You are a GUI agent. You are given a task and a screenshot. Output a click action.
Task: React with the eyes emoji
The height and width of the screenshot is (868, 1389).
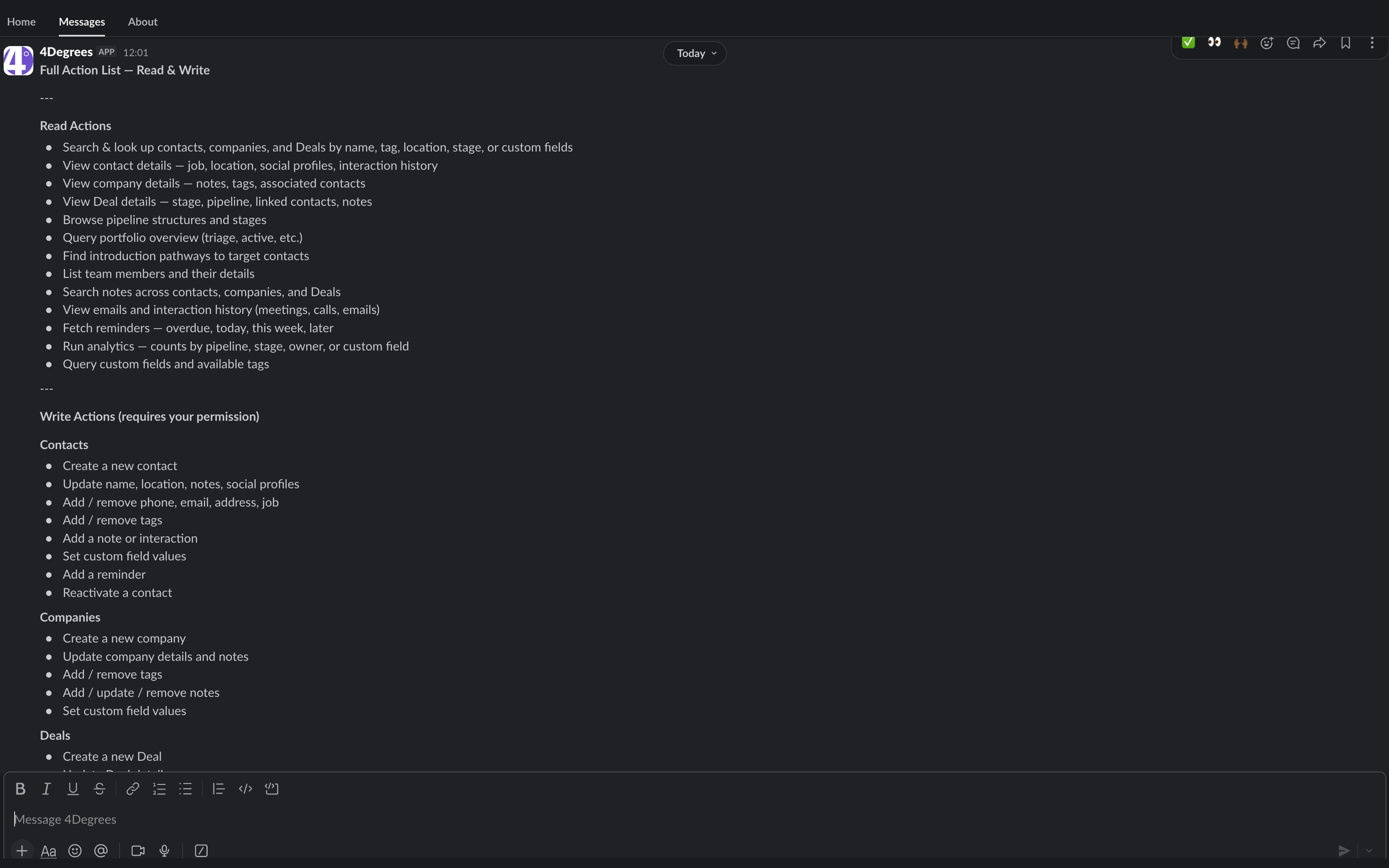click(x=1214, y=42)
